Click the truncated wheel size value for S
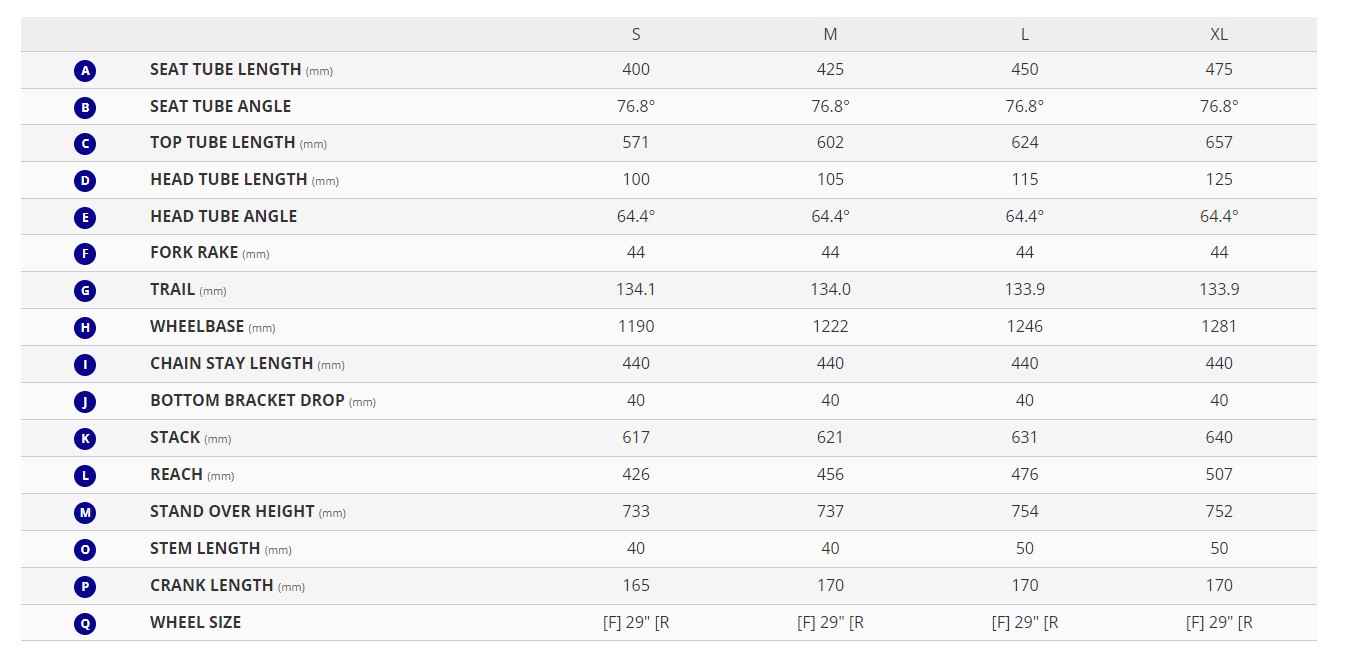 point(636,622)
